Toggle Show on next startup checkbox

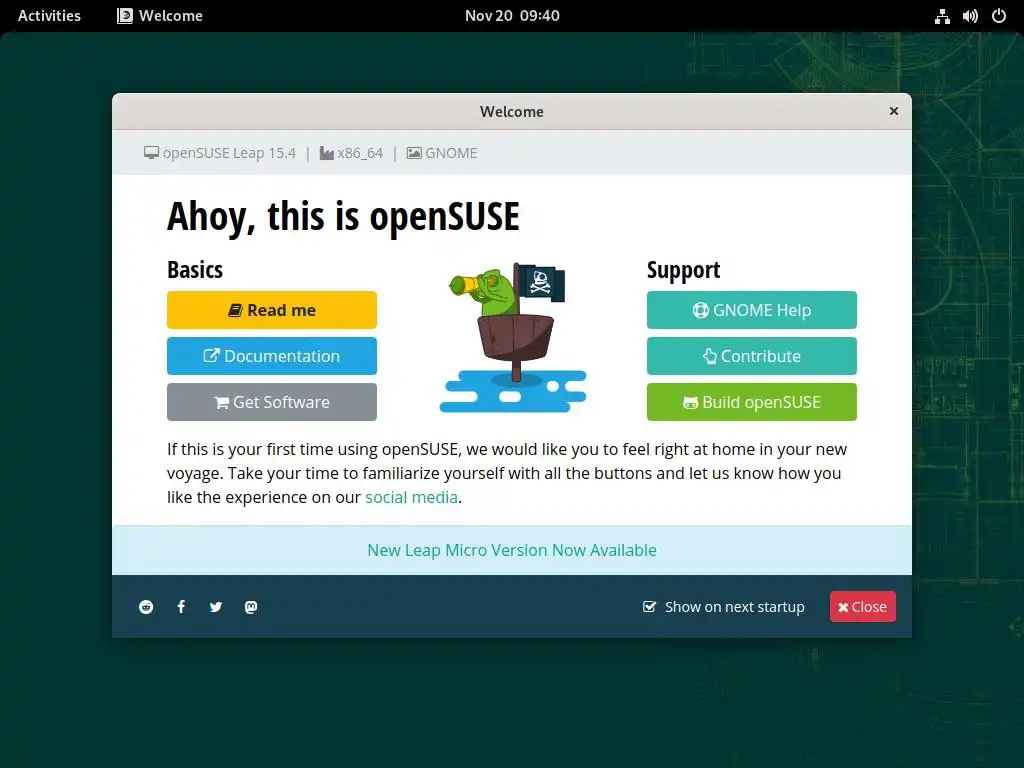tap(649, 607)
